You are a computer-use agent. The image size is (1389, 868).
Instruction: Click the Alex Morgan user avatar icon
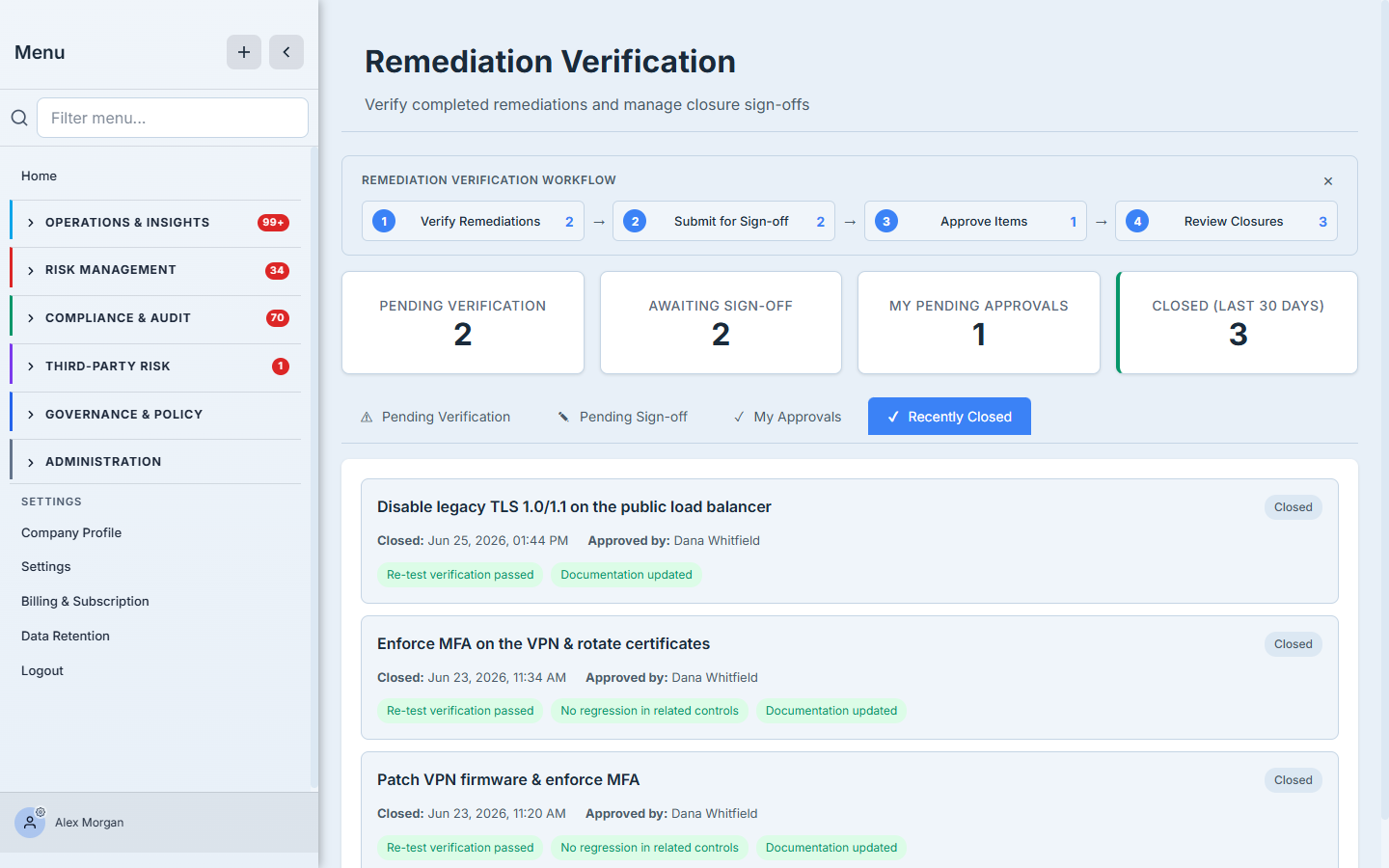[x=30, y=823]
